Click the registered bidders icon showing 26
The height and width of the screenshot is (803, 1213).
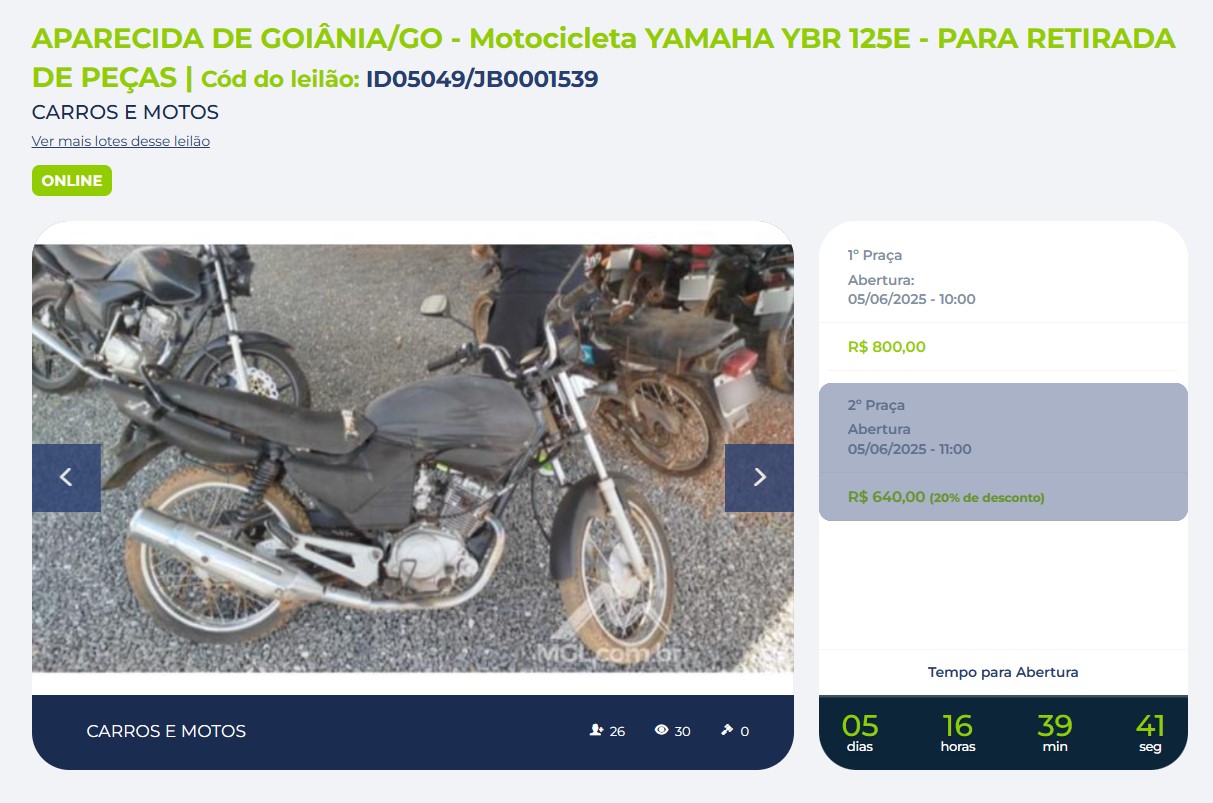(597, 731)
